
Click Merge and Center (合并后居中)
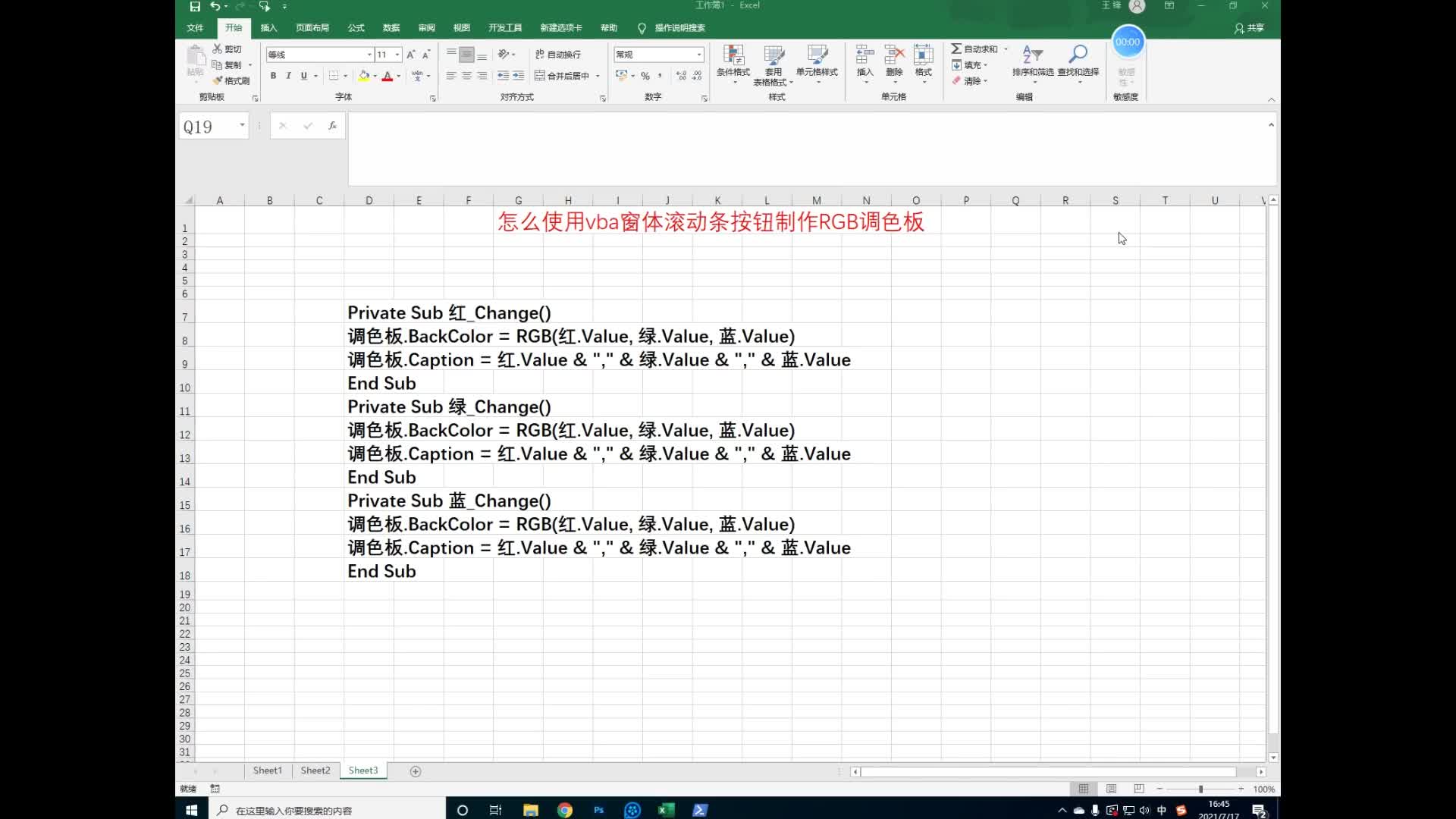click(562, 76)
